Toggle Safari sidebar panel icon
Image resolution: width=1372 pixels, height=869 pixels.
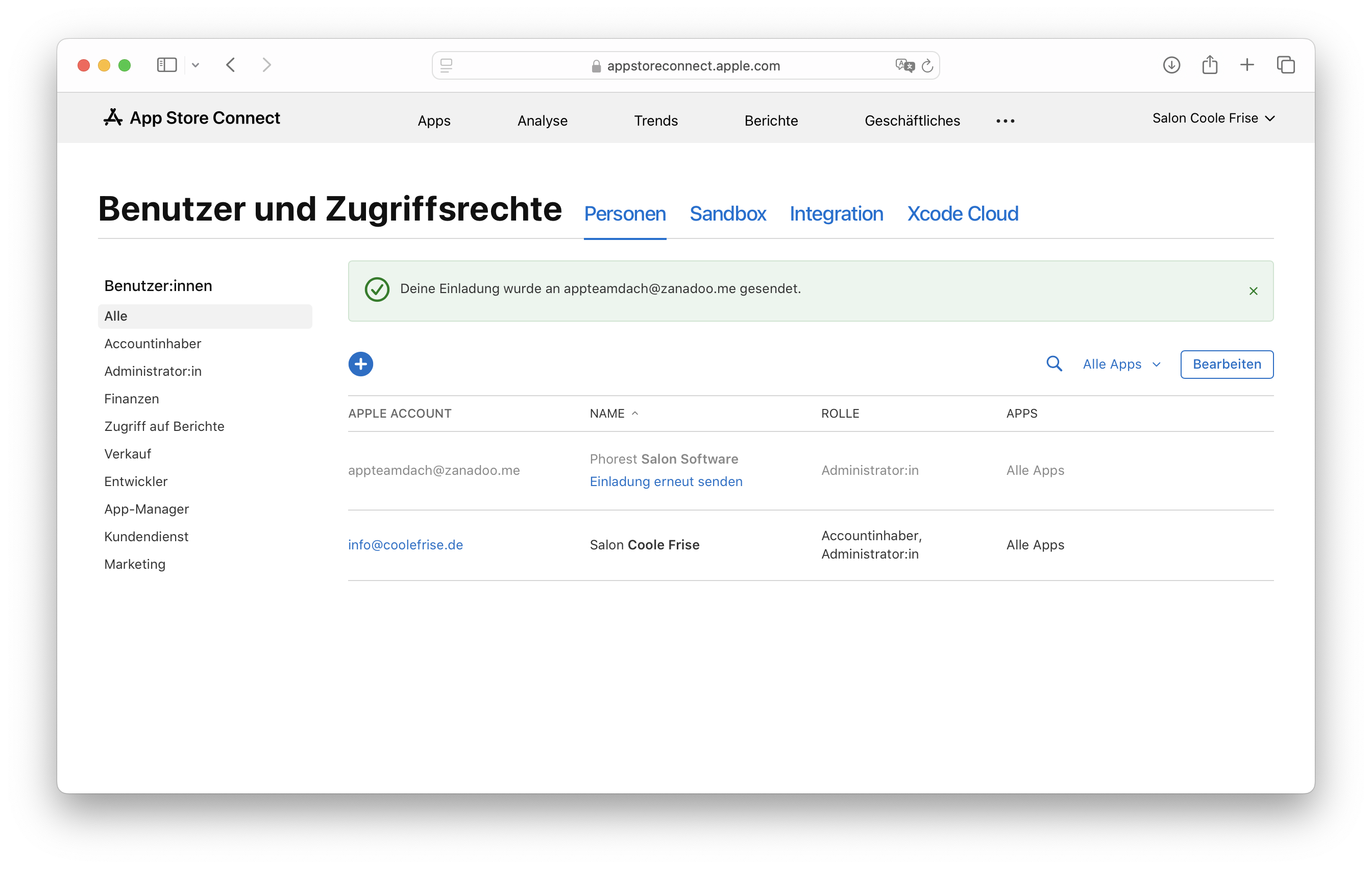(x=167, y=65)
